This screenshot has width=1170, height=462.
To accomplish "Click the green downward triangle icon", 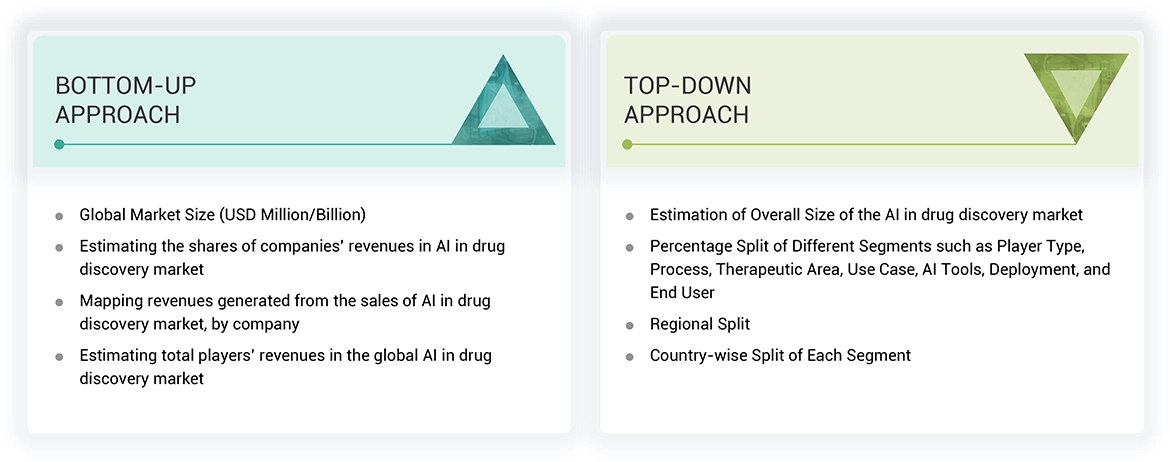I will pos(1076,93).
